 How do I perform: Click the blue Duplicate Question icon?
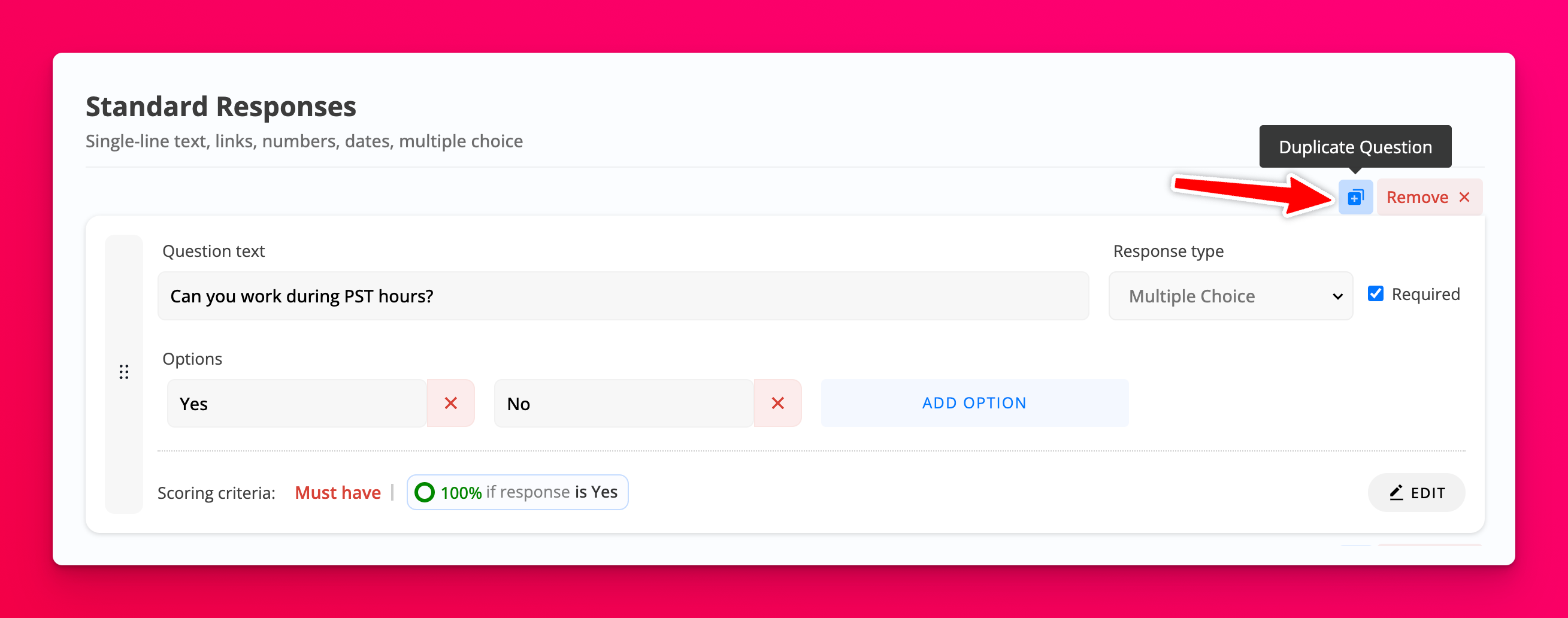coord(1355,197)
